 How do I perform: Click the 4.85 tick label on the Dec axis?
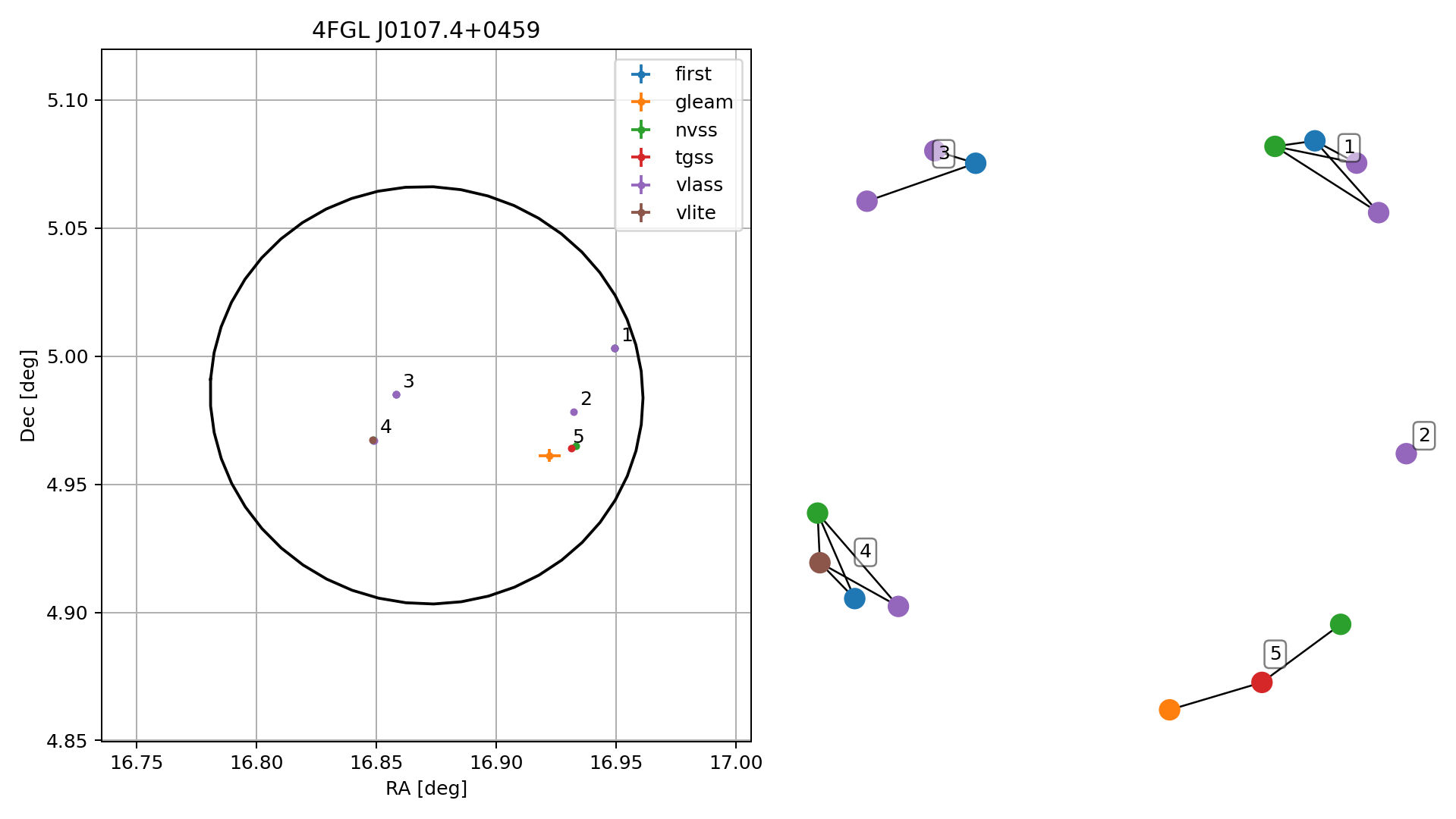click(x=68, y=741)
